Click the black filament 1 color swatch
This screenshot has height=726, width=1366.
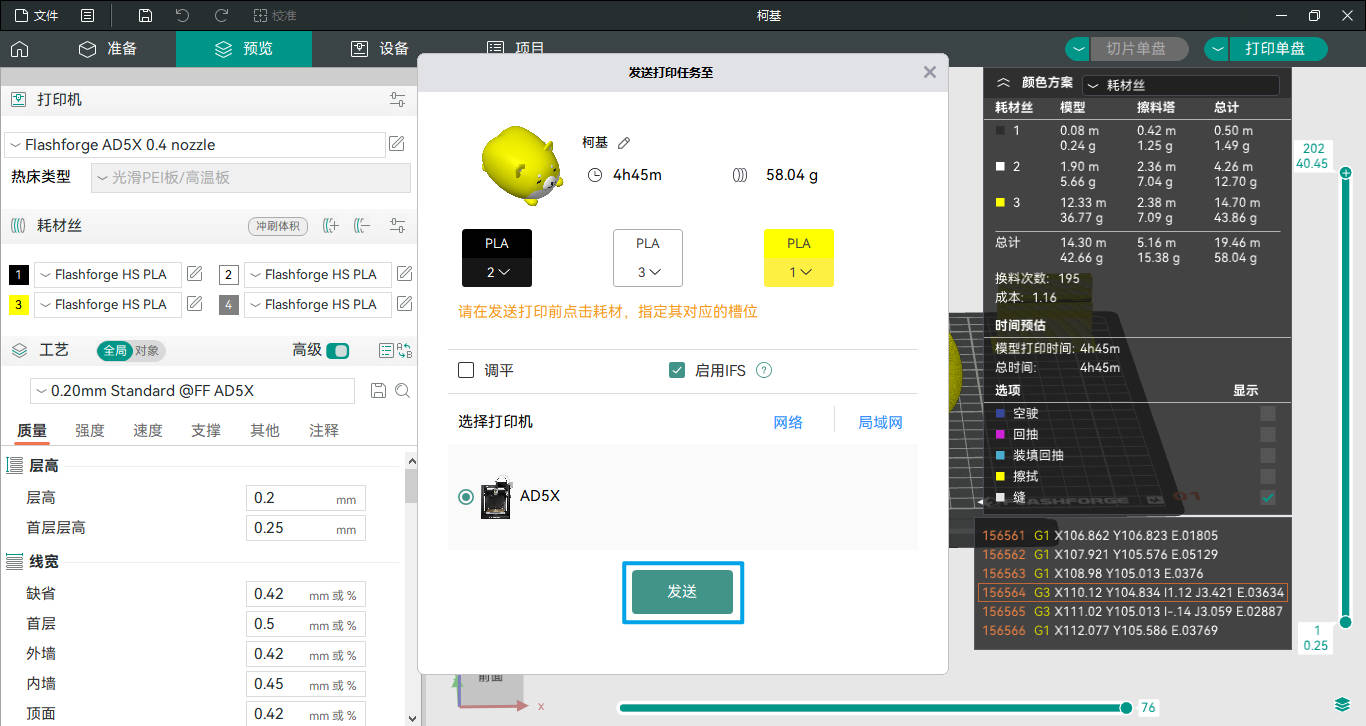(19, 275)
